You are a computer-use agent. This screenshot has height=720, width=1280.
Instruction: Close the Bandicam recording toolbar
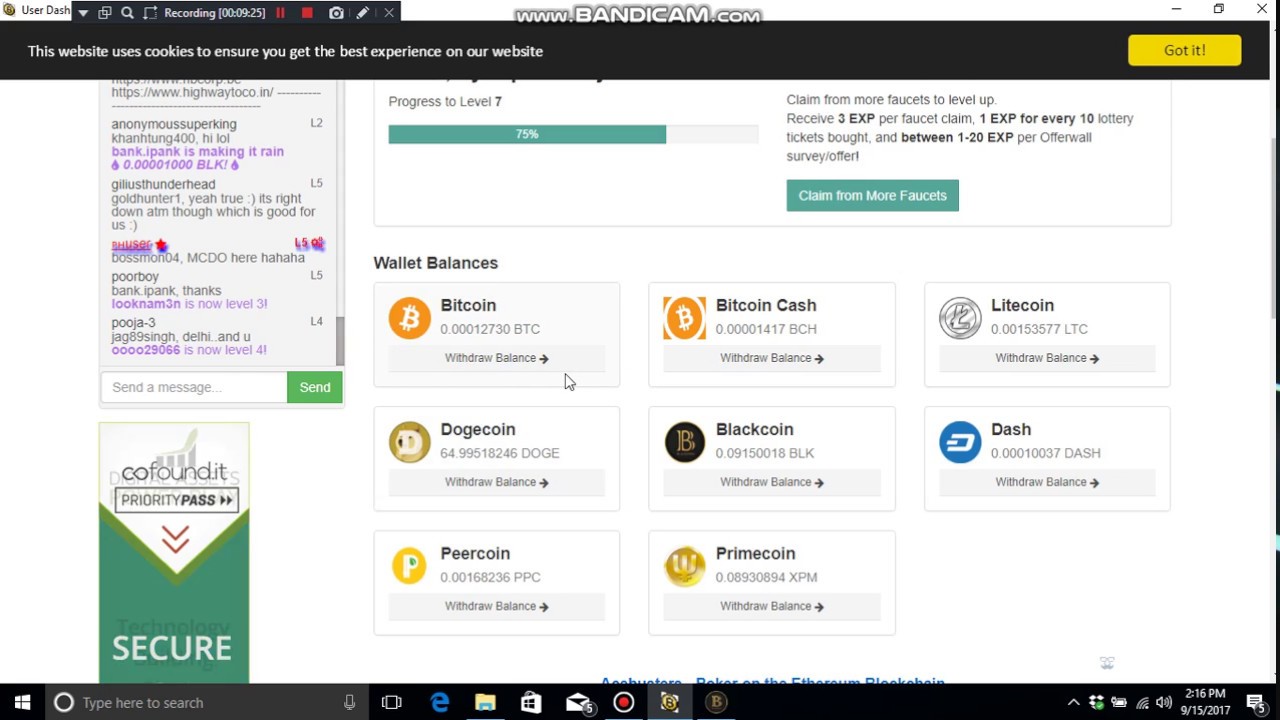point(389,13)
